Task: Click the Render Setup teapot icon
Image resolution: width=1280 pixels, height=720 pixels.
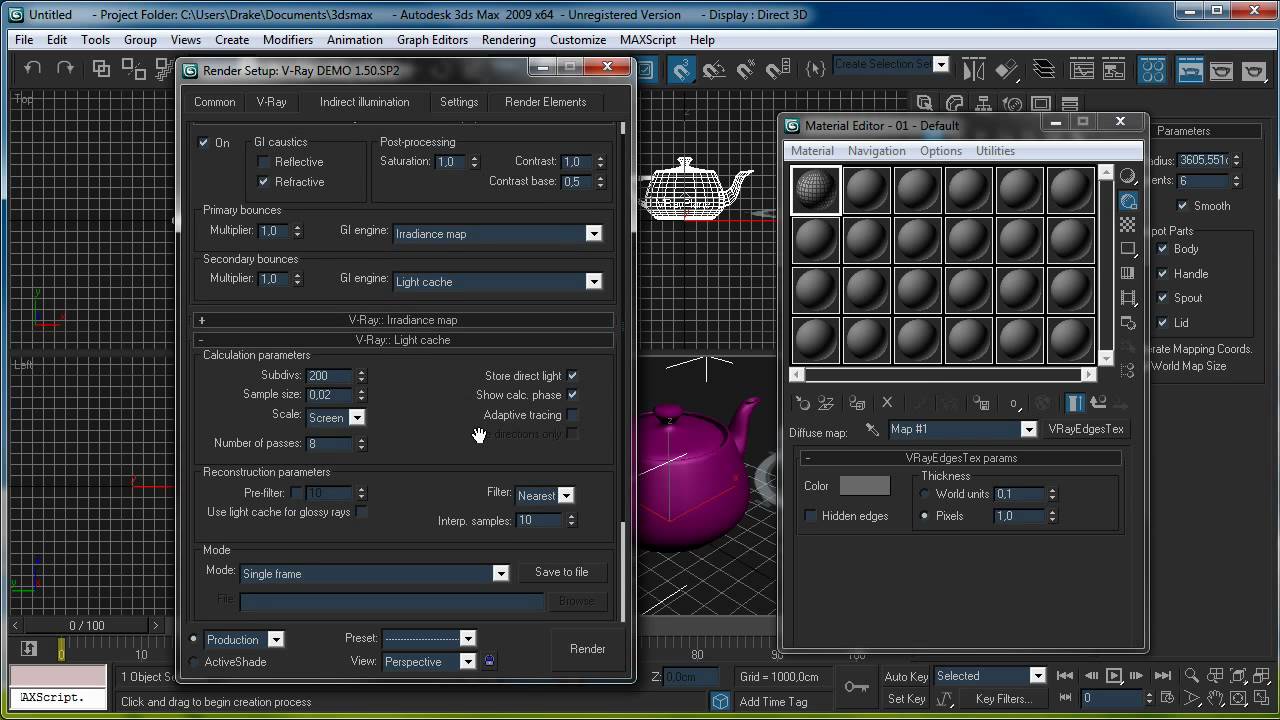Action: click(1189, 69)
